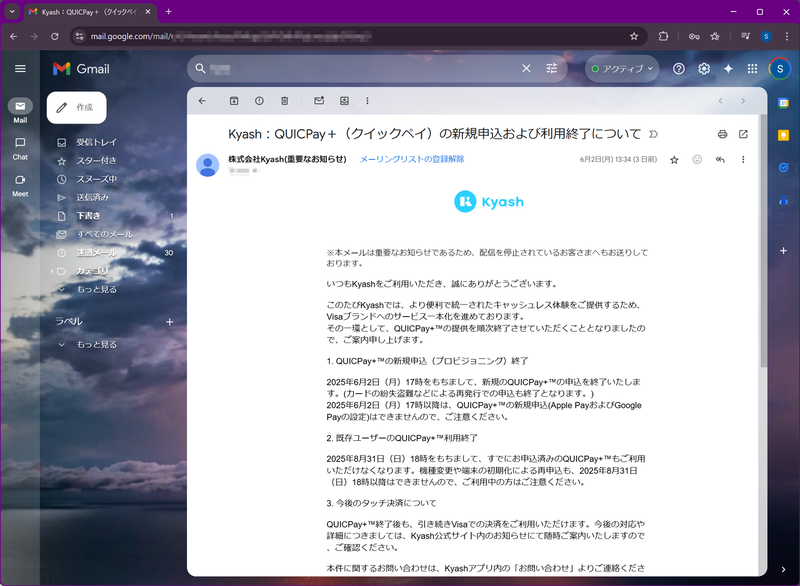This screenshot has width=800, height=586.
Task: Collapse the side panel with the bottom arrow
Action: tap(784, 570)
